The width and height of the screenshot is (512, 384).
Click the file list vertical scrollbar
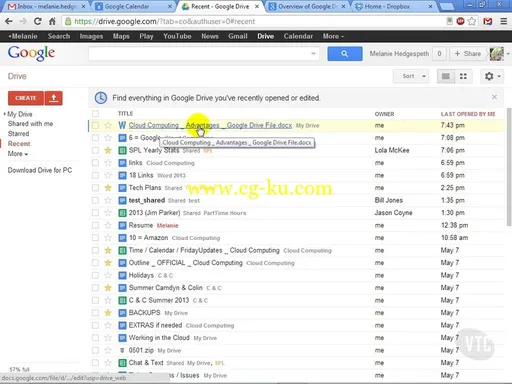click(x=509, y=167)
